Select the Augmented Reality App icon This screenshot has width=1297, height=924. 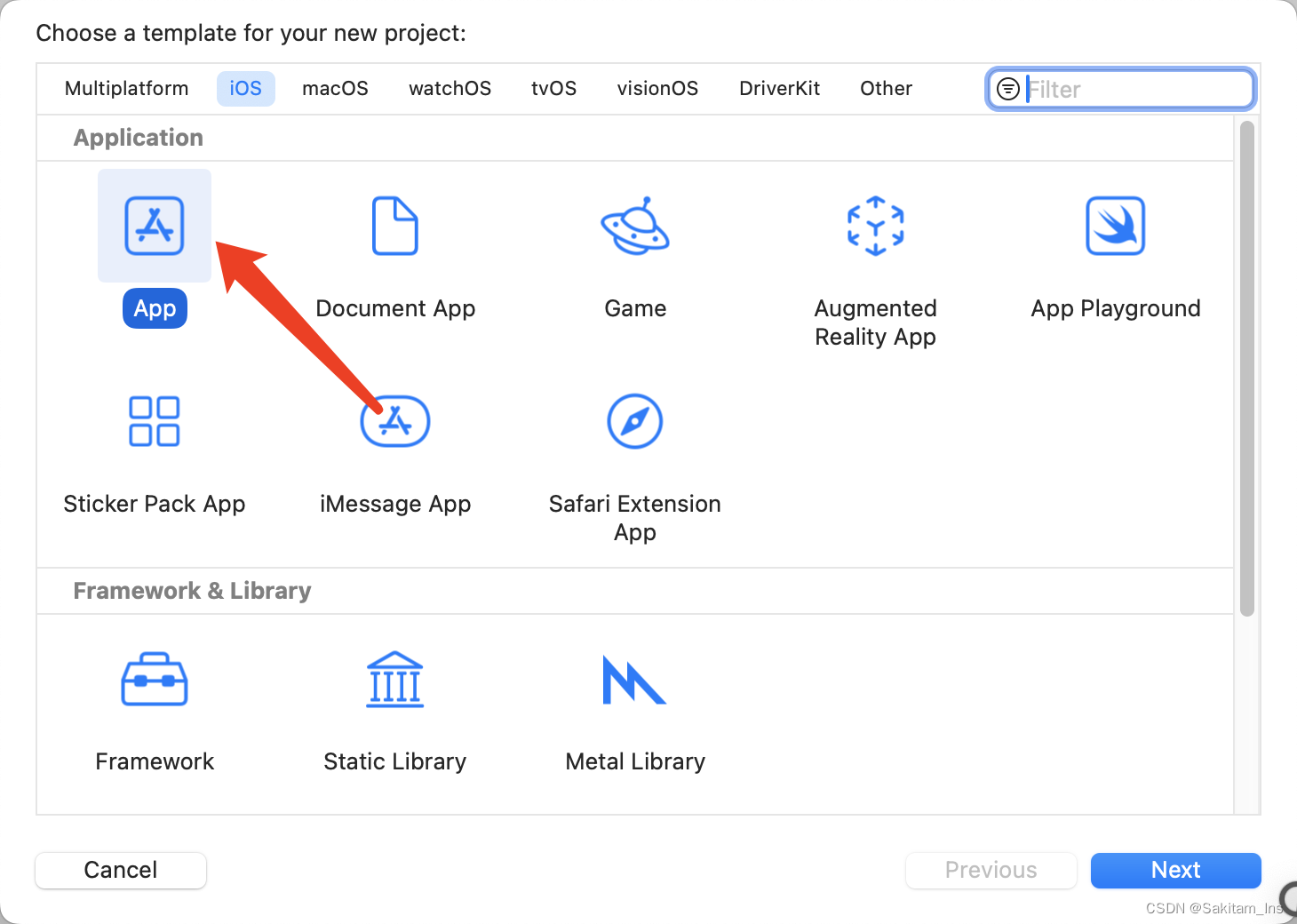pos(876,226)
